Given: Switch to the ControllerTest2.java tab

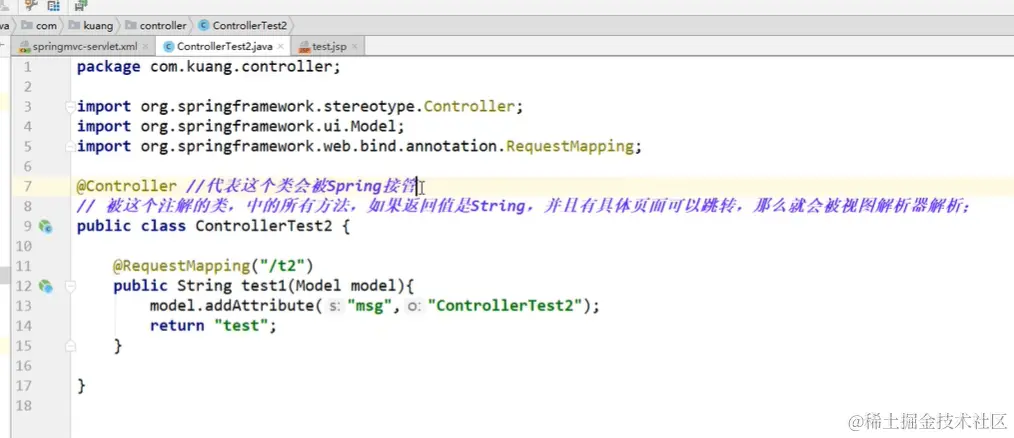Looking at the screenshot, I should 225,47.
